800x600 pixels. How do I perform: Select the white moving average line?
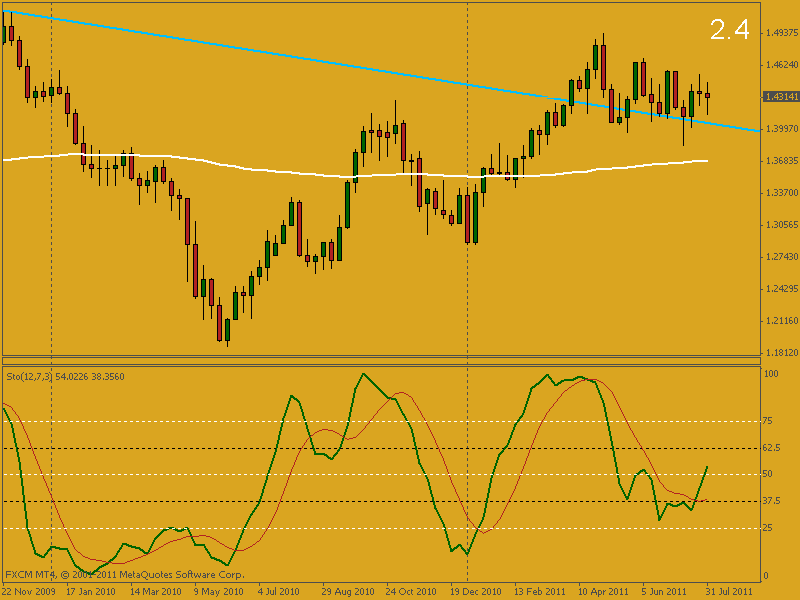250,167
